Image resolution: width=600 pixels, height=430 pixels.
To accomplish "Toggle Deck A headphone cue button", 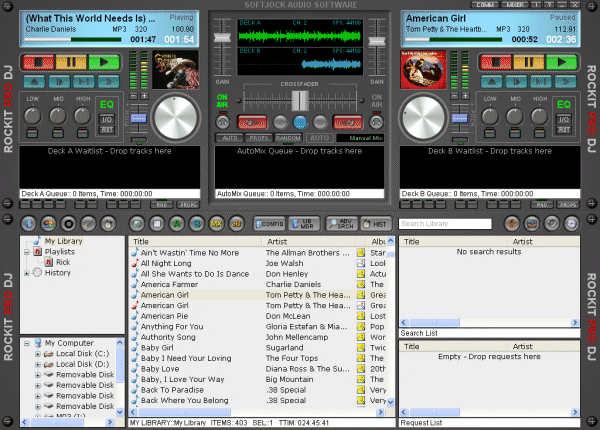I will click(223, 122).
